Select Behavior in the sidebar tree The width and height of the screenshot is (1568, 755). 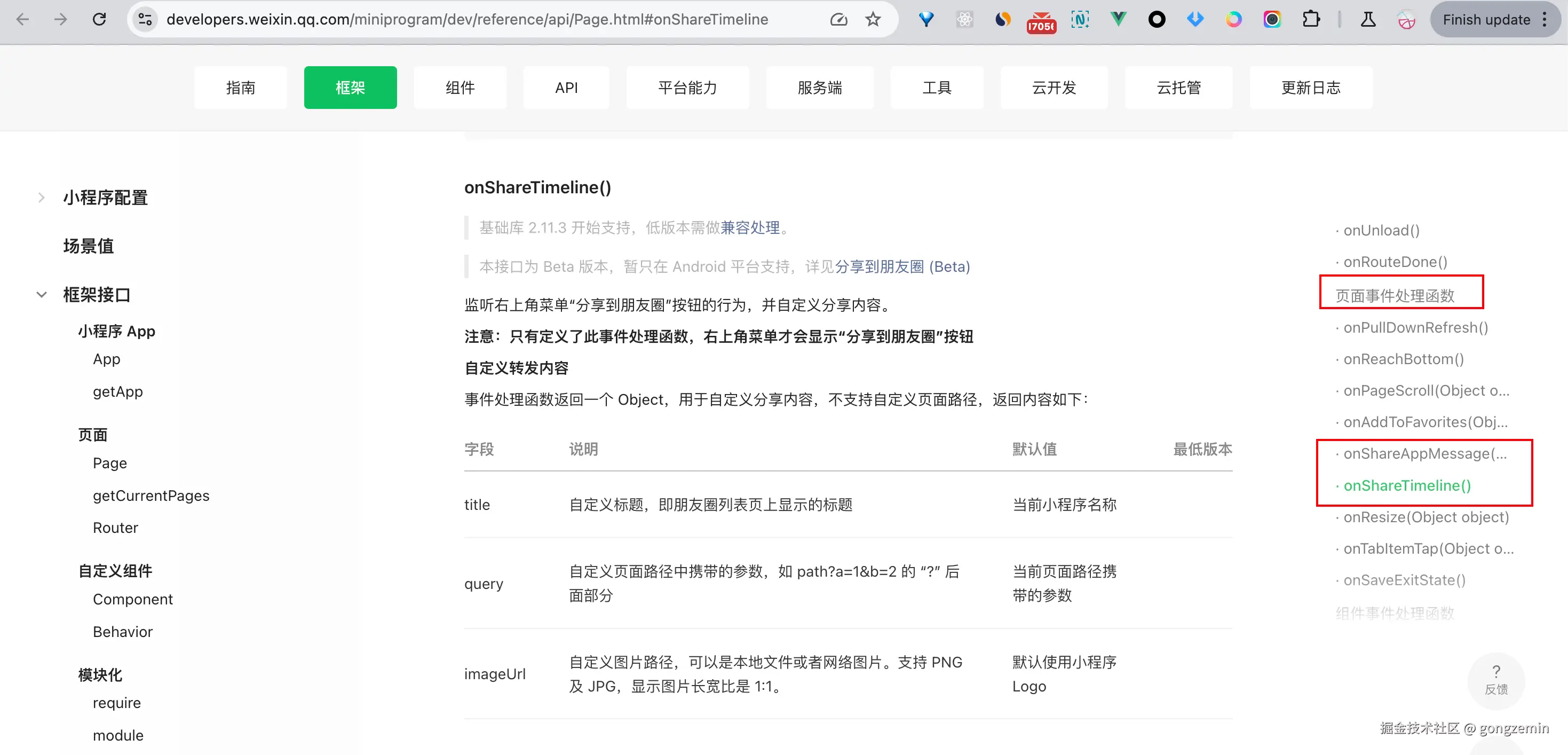click(x=122, y=632)
